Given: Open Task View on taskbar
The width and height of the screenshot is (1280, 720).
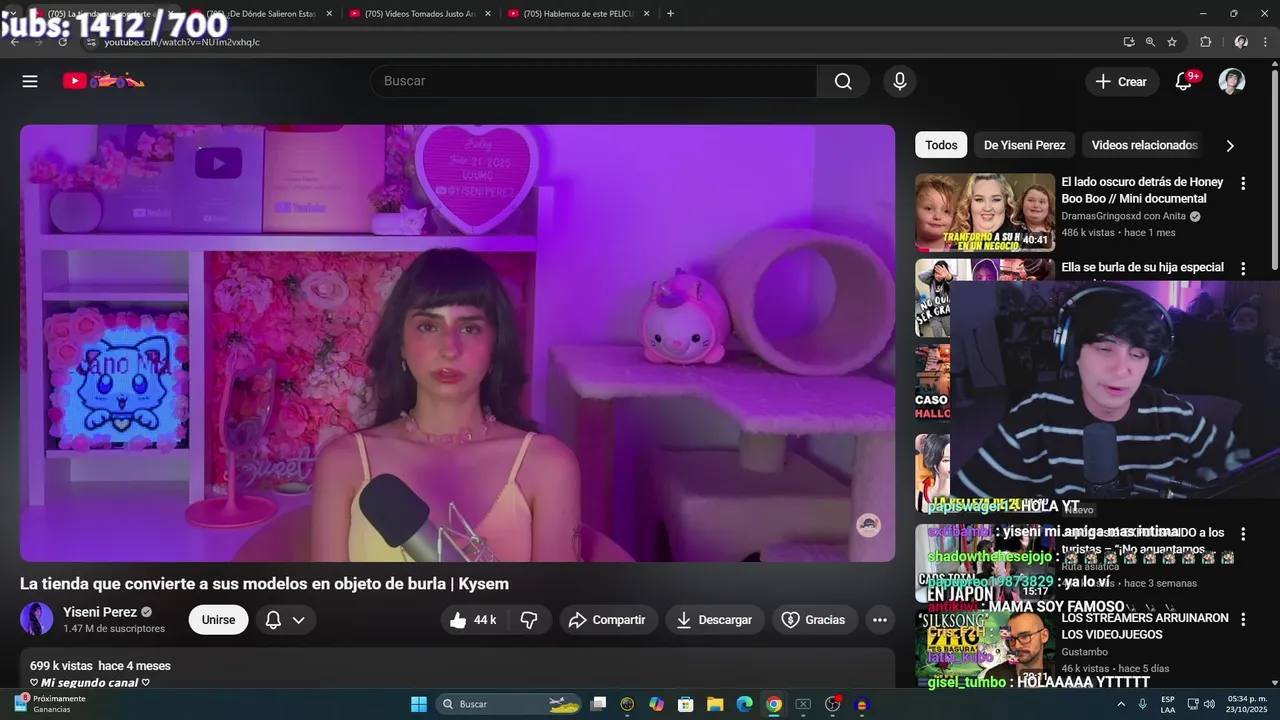Looking at the screenshot, I should click(x=598, y=704).
